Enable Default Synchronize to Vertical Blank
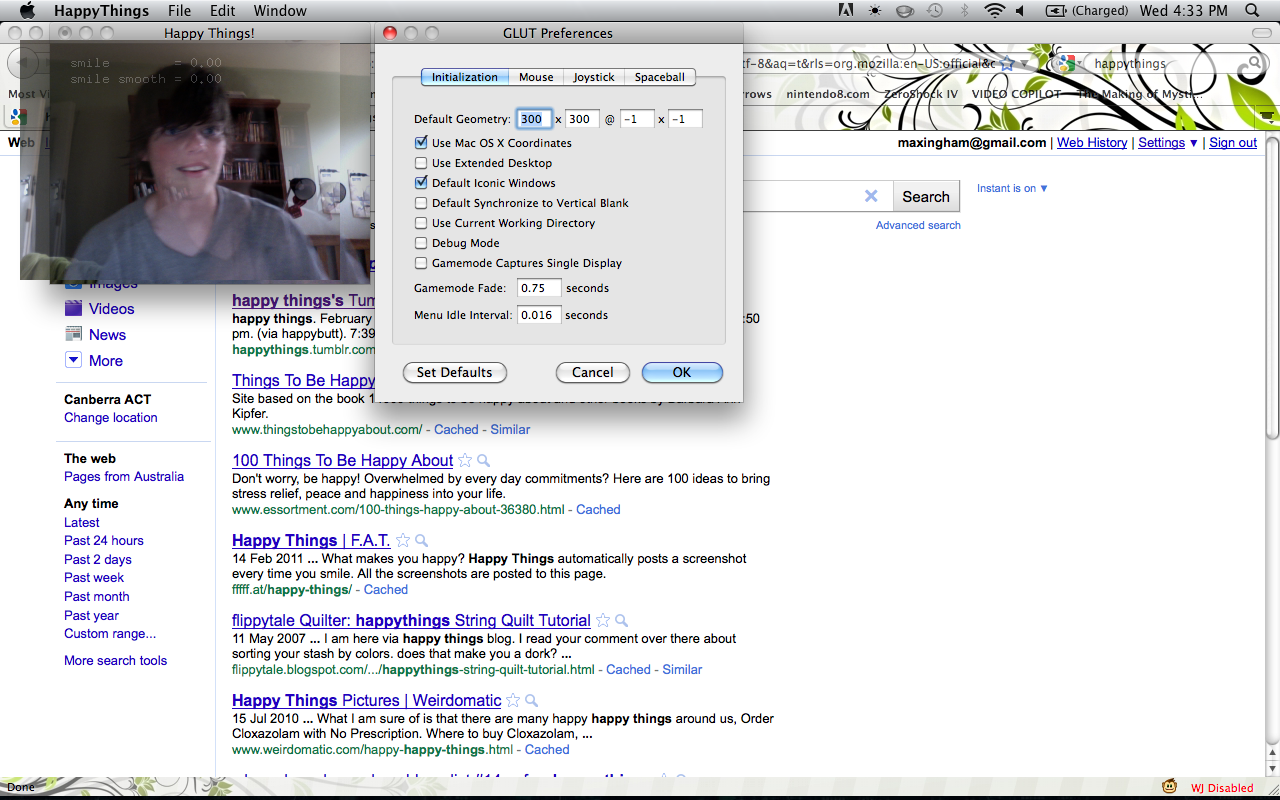The image size is (1280, 800). 421,203
